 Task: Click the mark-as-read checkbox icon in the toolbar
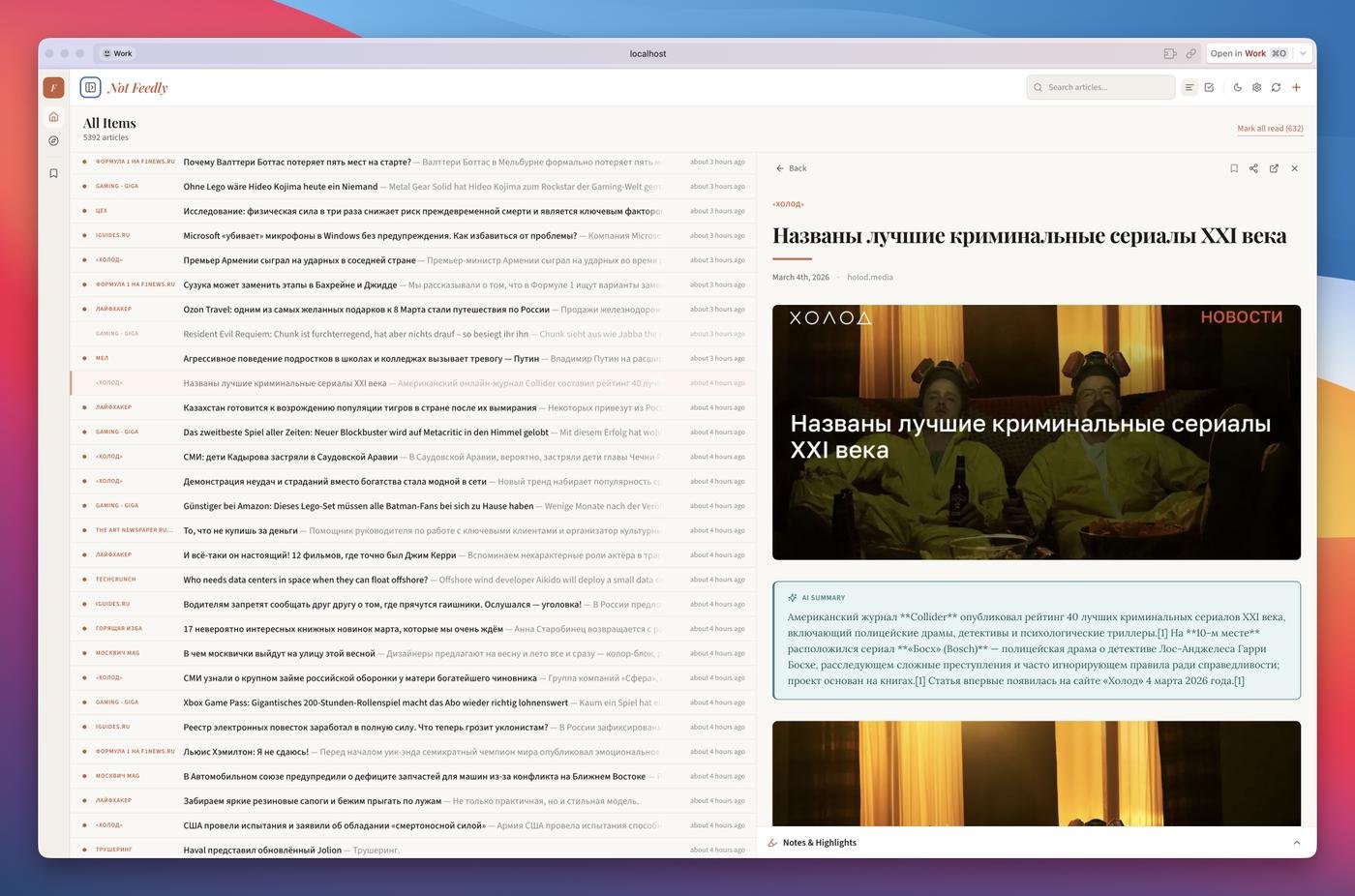point(1209,87)
